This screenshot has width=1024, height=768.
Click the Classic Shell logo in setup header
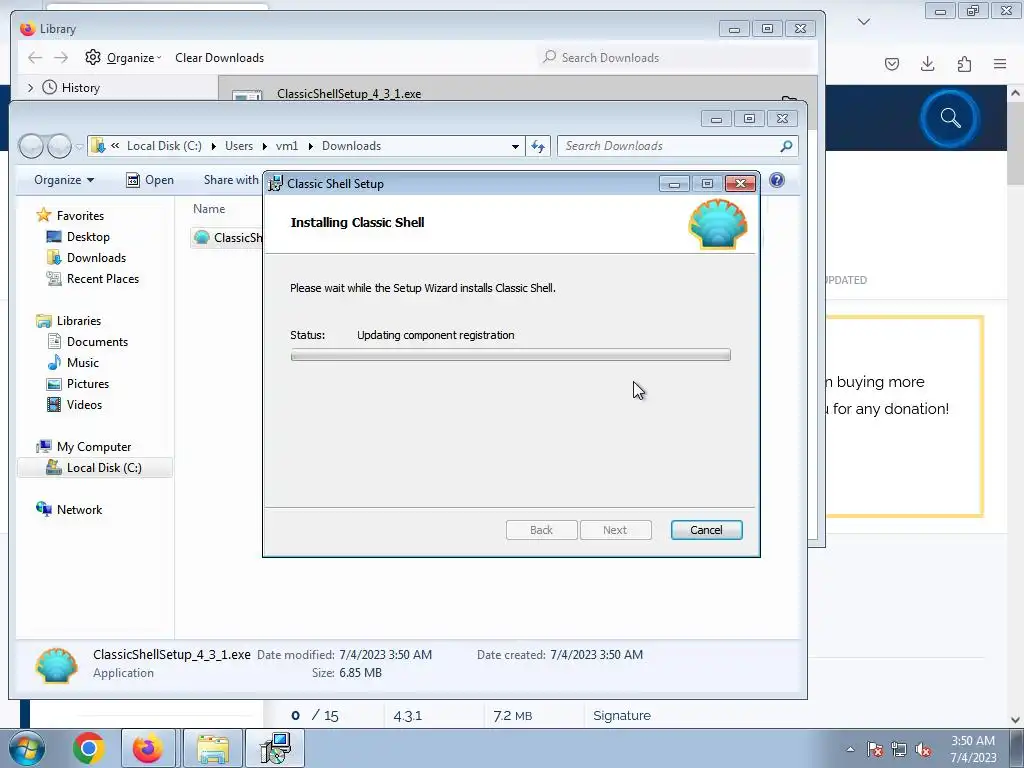tap(718, 224)
